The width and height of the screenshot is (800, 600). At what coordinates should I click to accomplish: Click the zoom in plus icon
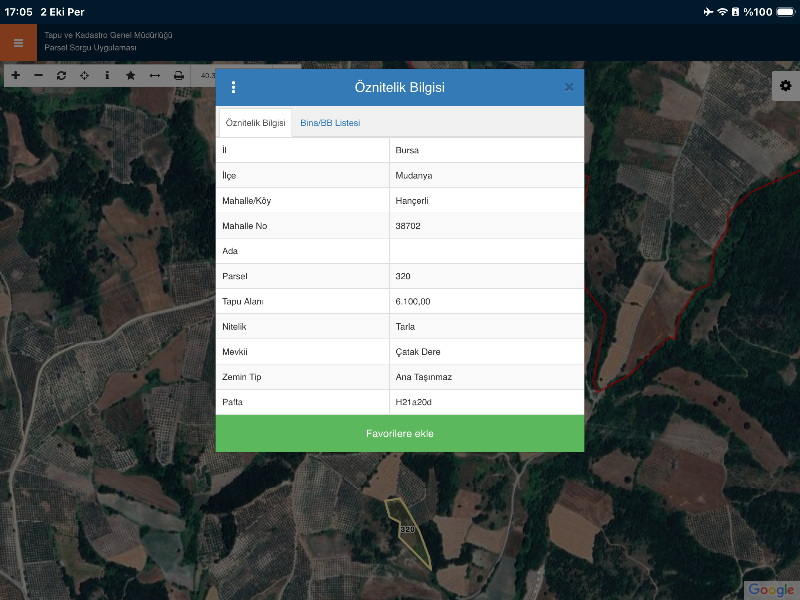(15, 75)
